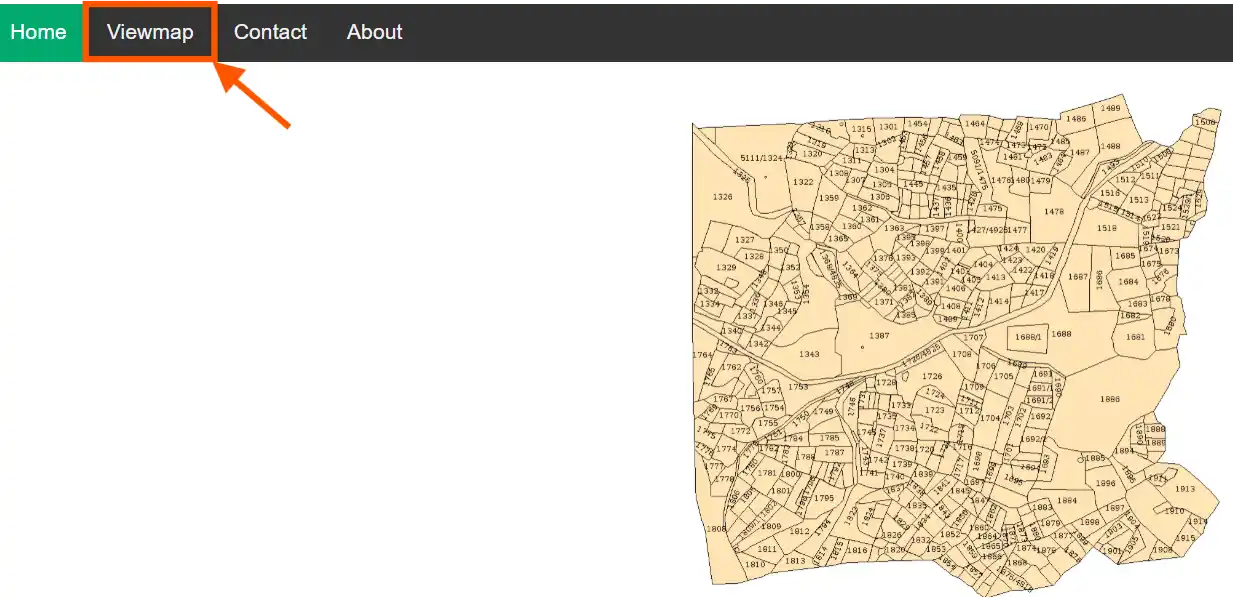Screen dimensions: 1233x597
Task: Select plot 1913 in the lower right
Action: 1184,489
